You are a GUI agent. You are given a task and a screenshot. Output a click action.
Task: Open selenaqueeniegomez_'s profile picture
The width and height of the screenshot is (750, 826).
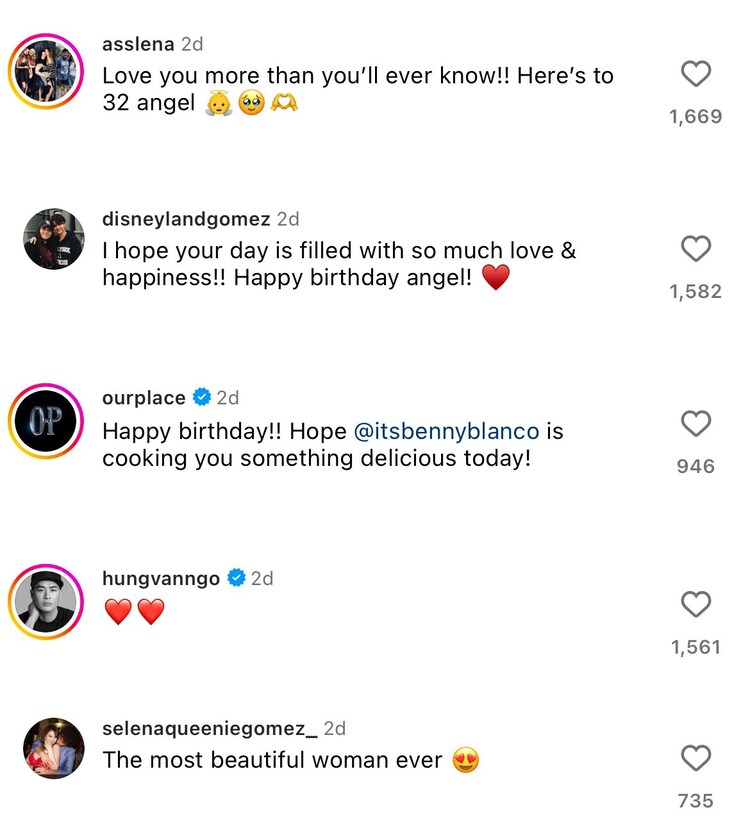coord(53,745)
